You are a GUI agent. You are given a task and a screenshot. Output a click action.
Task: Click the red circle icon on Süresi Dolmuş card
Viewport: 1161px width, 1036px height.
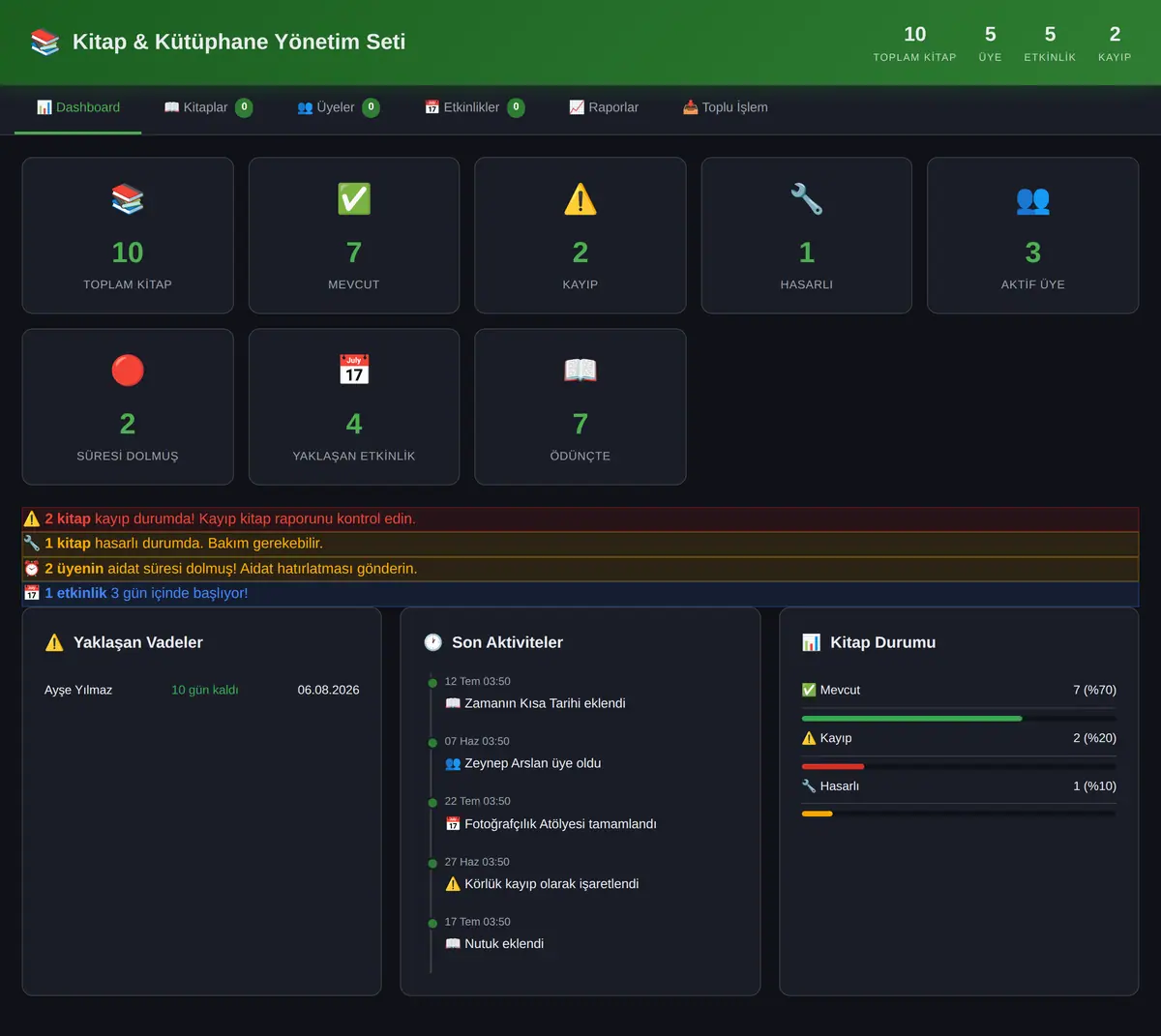click(128, 370)
